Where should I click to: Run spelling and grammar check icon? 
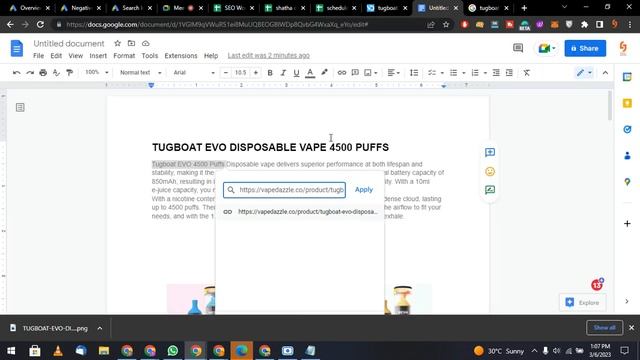tap(56, 73)
